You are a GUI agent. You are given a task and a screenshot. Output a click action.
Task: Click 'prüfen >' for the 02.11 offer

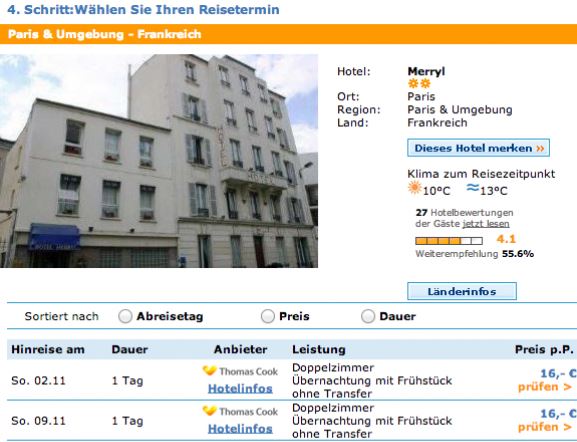[545, 387]
